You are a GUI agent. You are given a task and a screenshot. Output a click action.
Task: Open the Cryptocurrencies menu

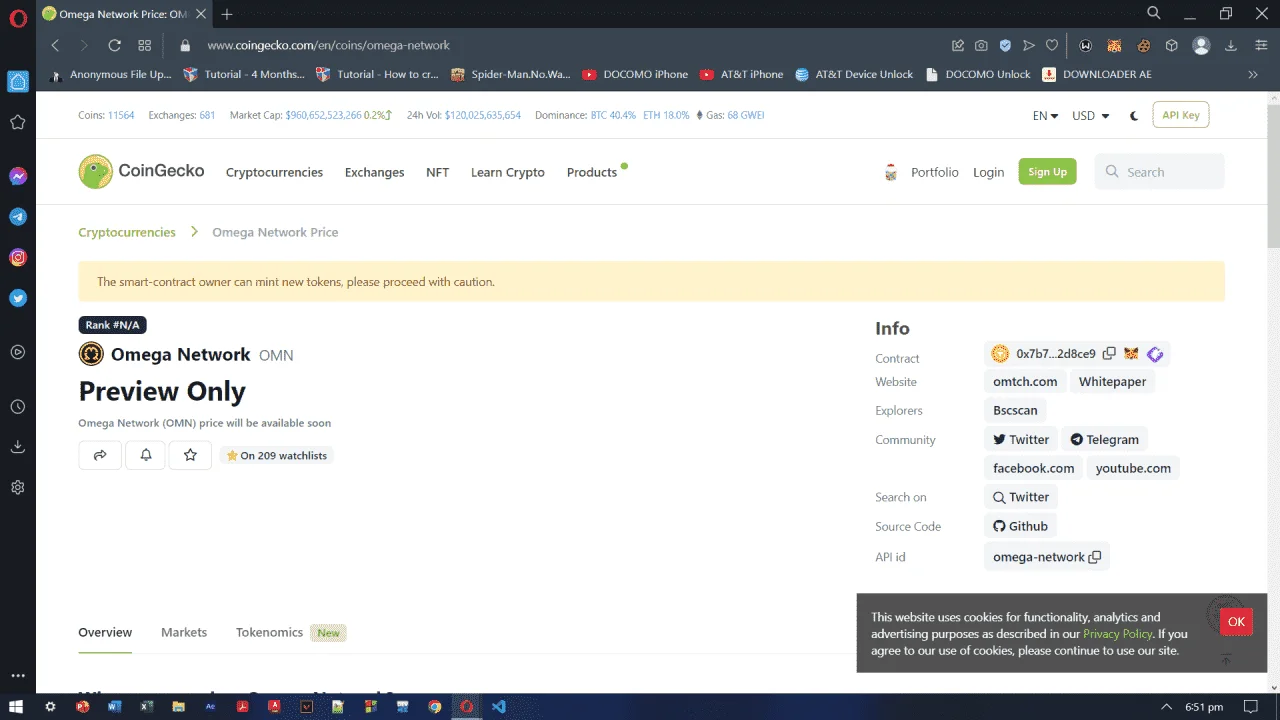274,172
